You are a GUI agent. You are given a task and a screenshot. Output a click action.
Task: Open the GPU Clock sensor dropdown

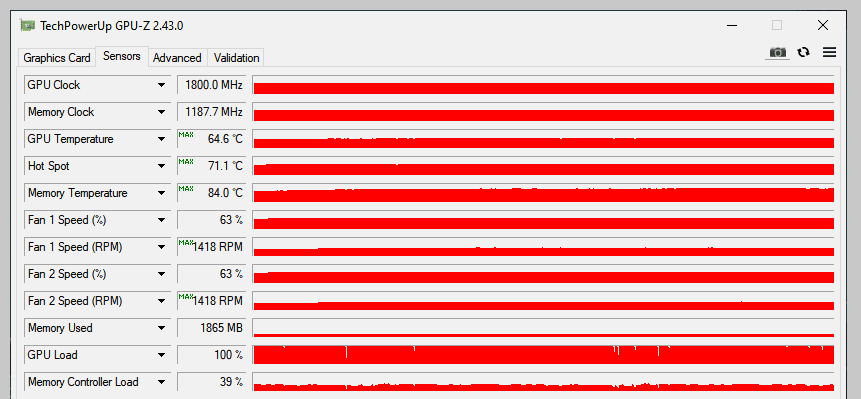[x=161, y=85]
